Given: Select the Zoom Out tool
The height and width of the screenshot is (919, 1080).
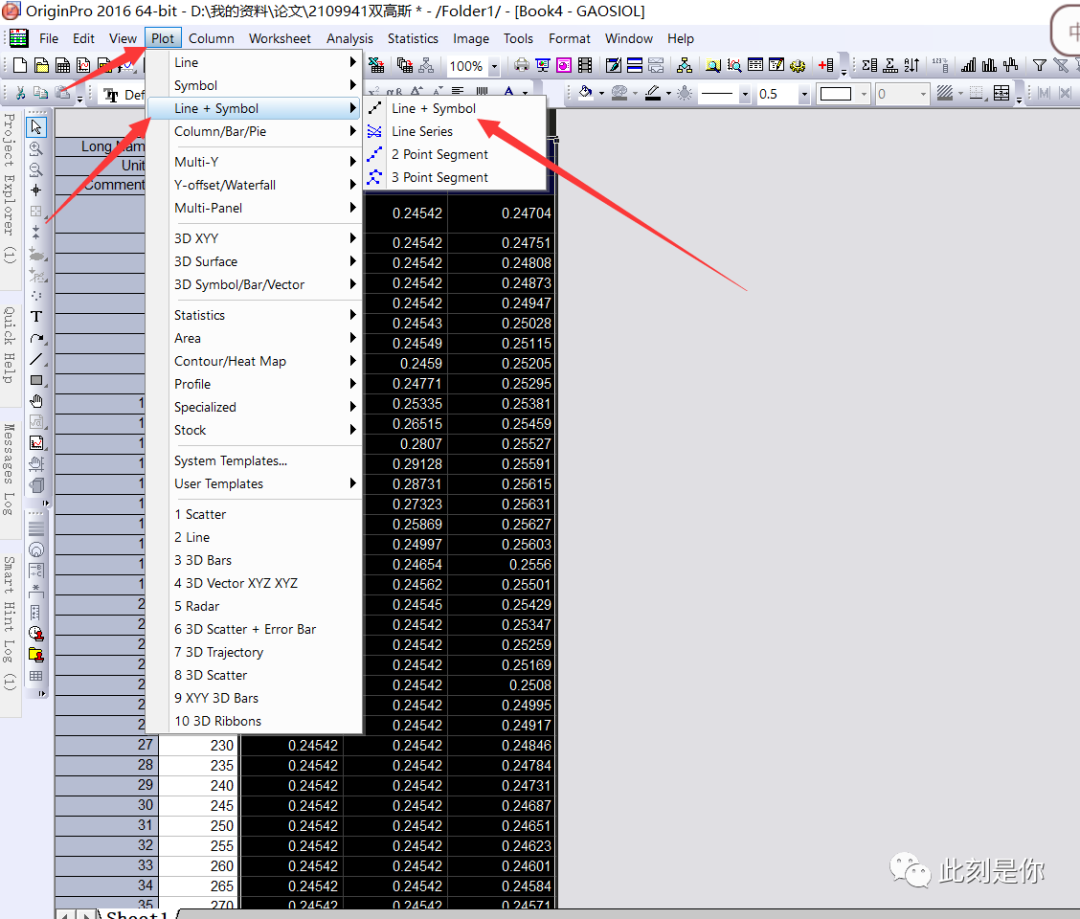Looking at the screenshot, I should 36,168.
